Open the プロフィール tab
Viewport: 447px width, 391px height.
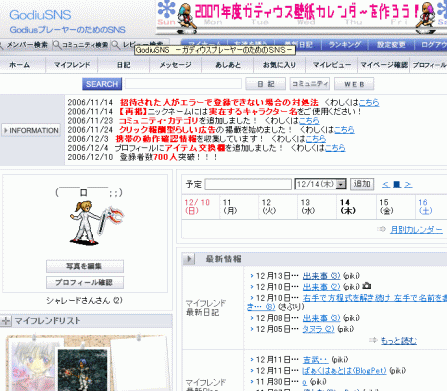[x=429, y=65]
